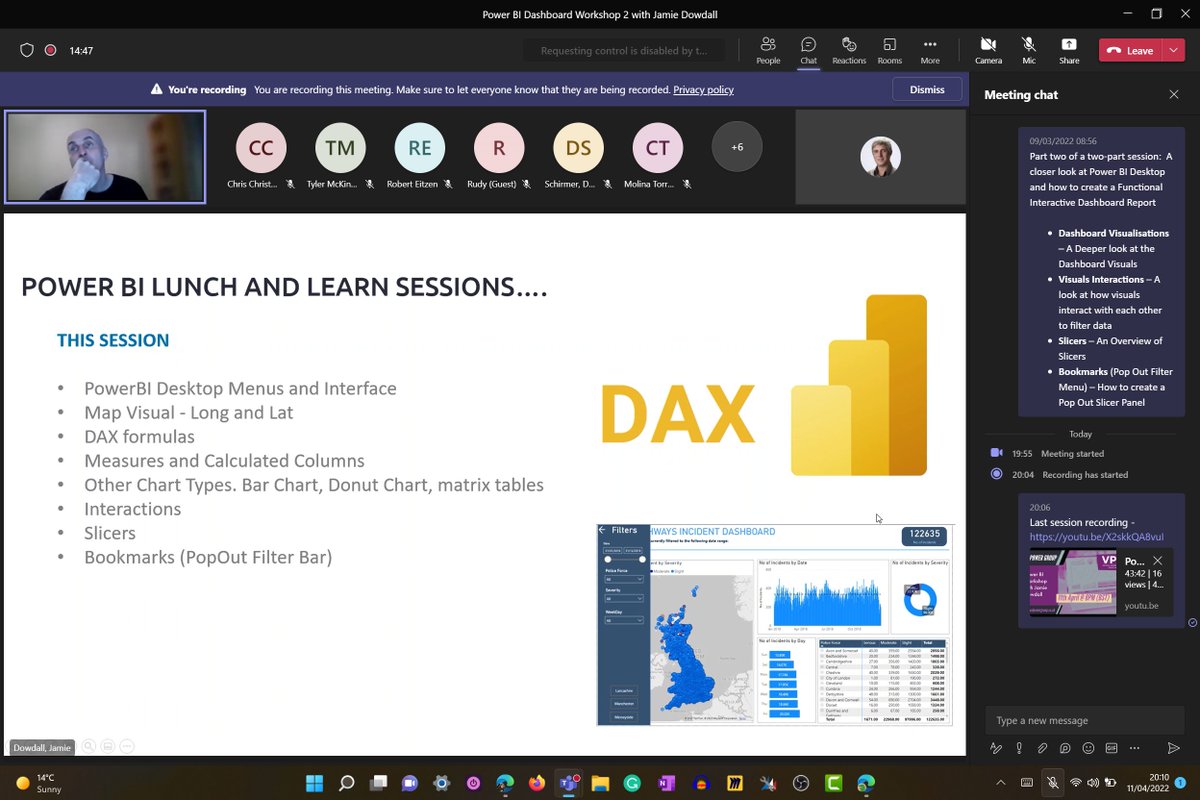The width and height of the screenshot is (1200, 800).
Task: Open the Loop components icon
Action: coord(1065,748)
